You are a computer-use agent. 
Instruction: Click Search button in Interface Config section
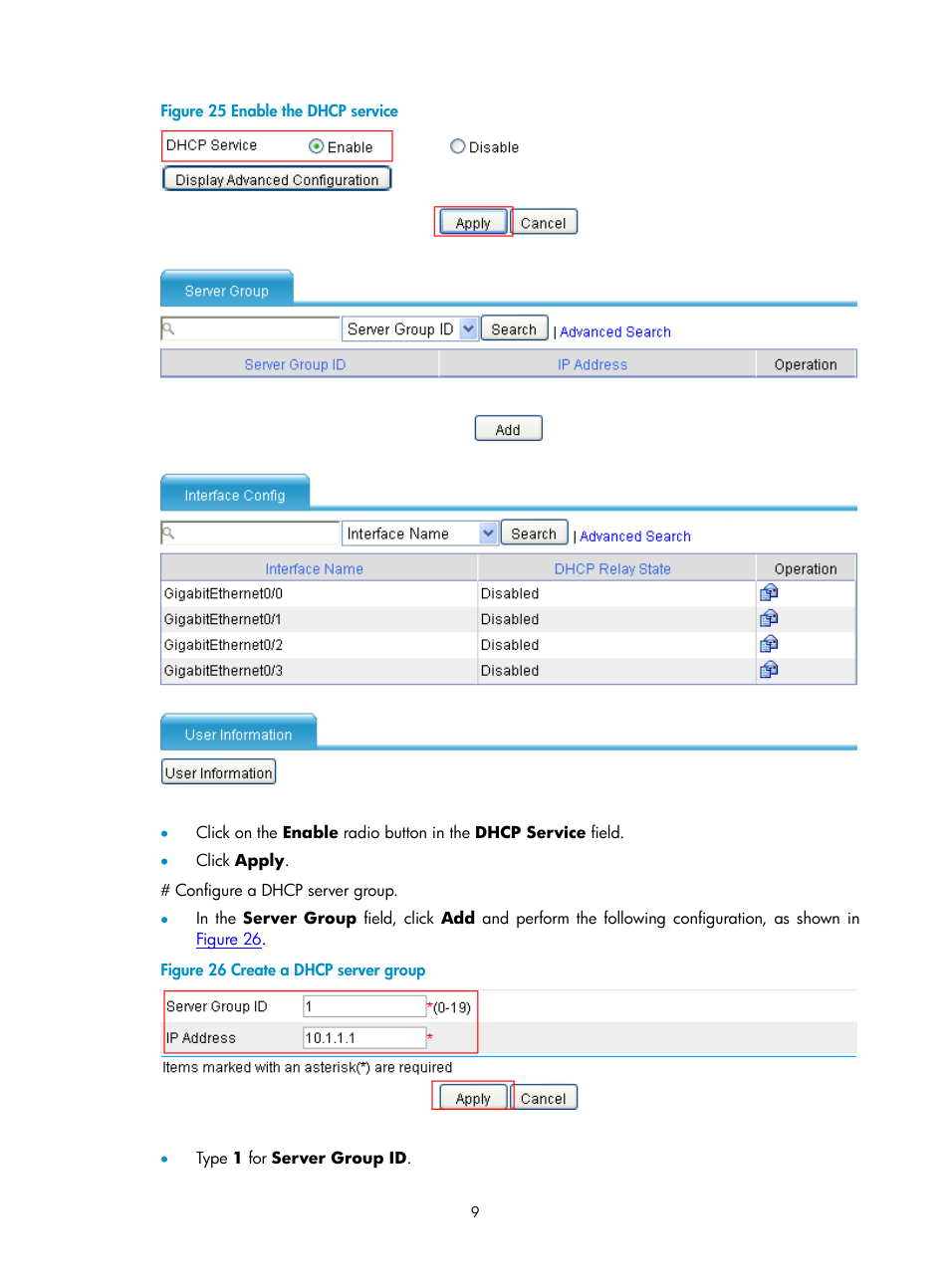click(534, 534)
